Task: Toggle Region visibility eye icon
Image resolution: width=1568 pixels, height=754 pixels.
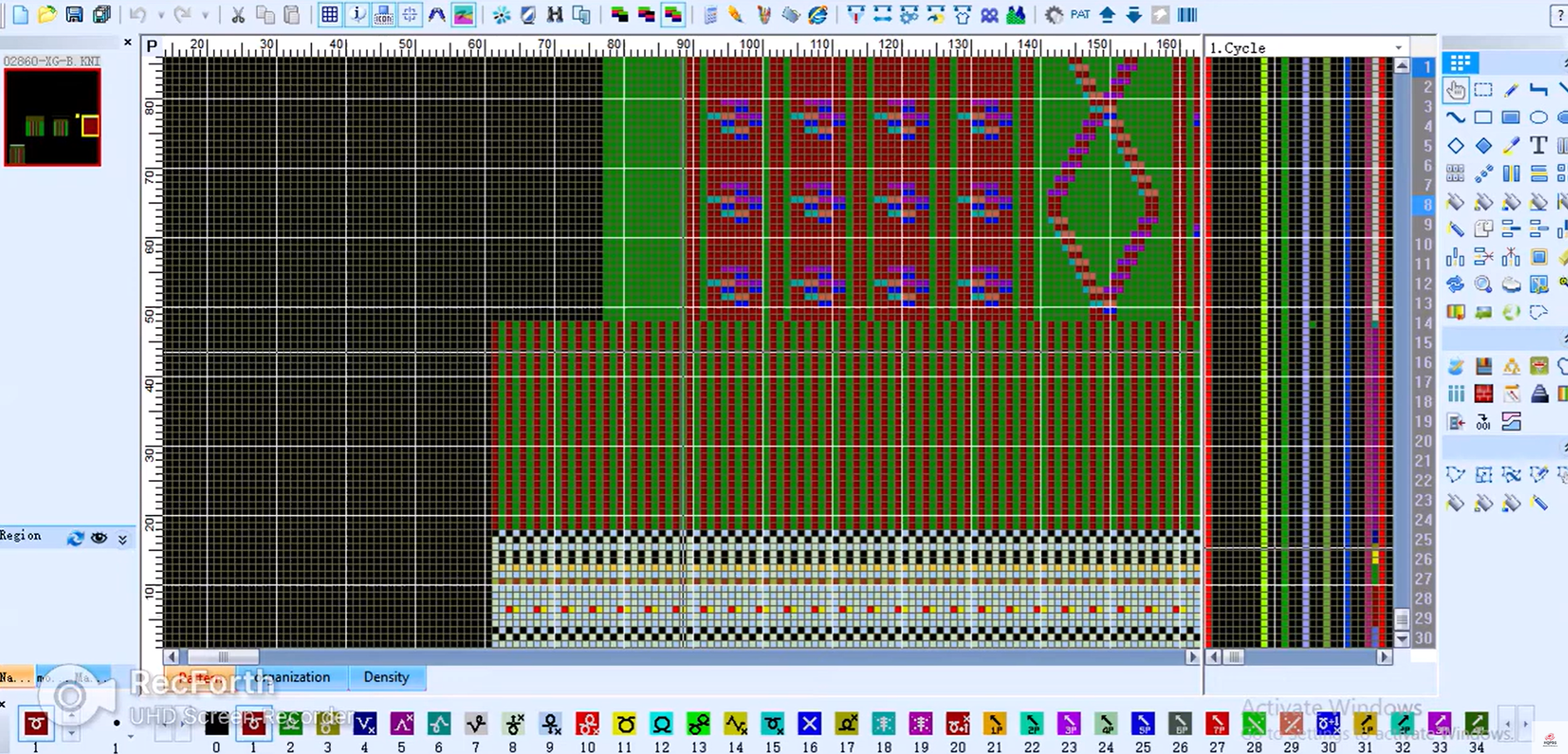Action: pyautogui.click(x=99, y=538)
